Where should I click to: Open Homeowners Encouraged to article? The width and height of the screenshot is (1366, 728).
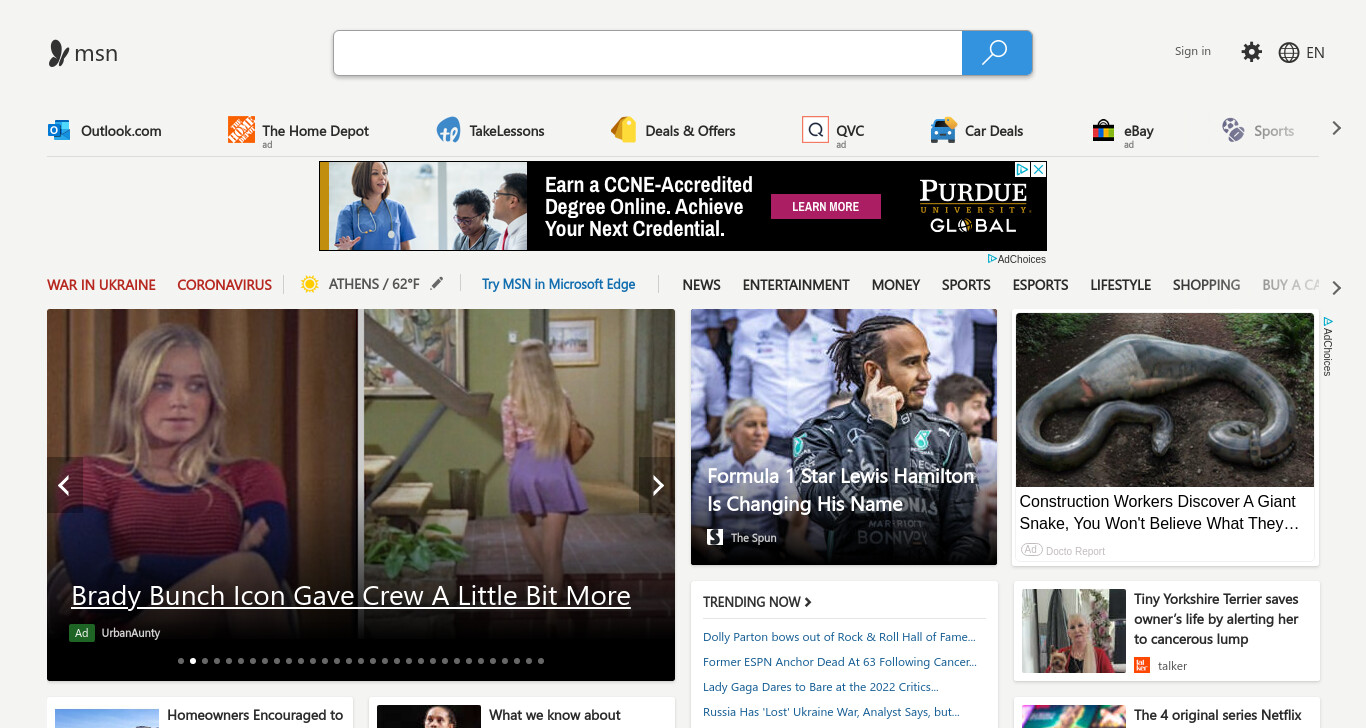(x=255, y=715)
